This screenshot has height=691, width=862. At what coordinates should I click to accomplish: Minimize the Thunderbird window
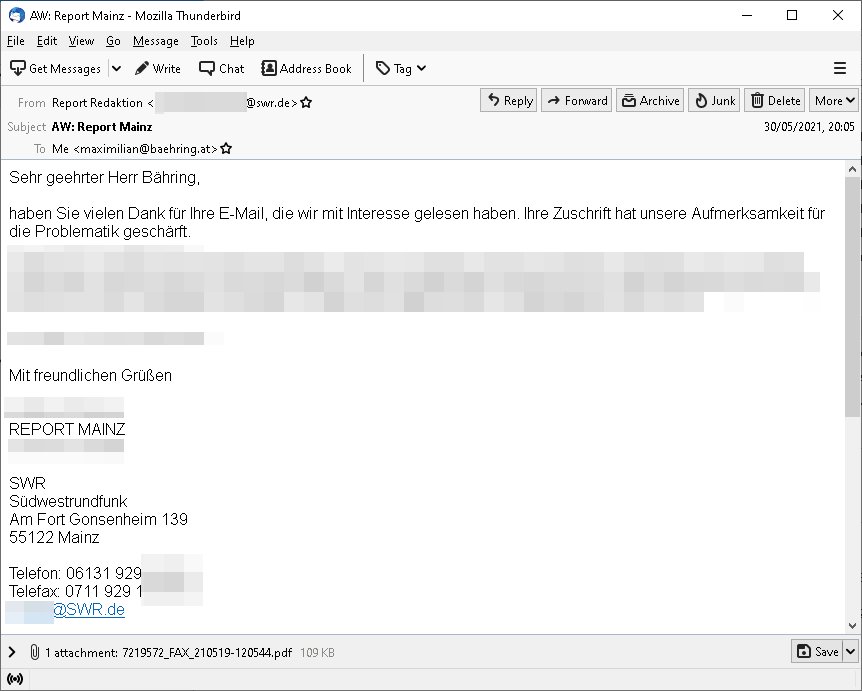[x=747, y=15]
